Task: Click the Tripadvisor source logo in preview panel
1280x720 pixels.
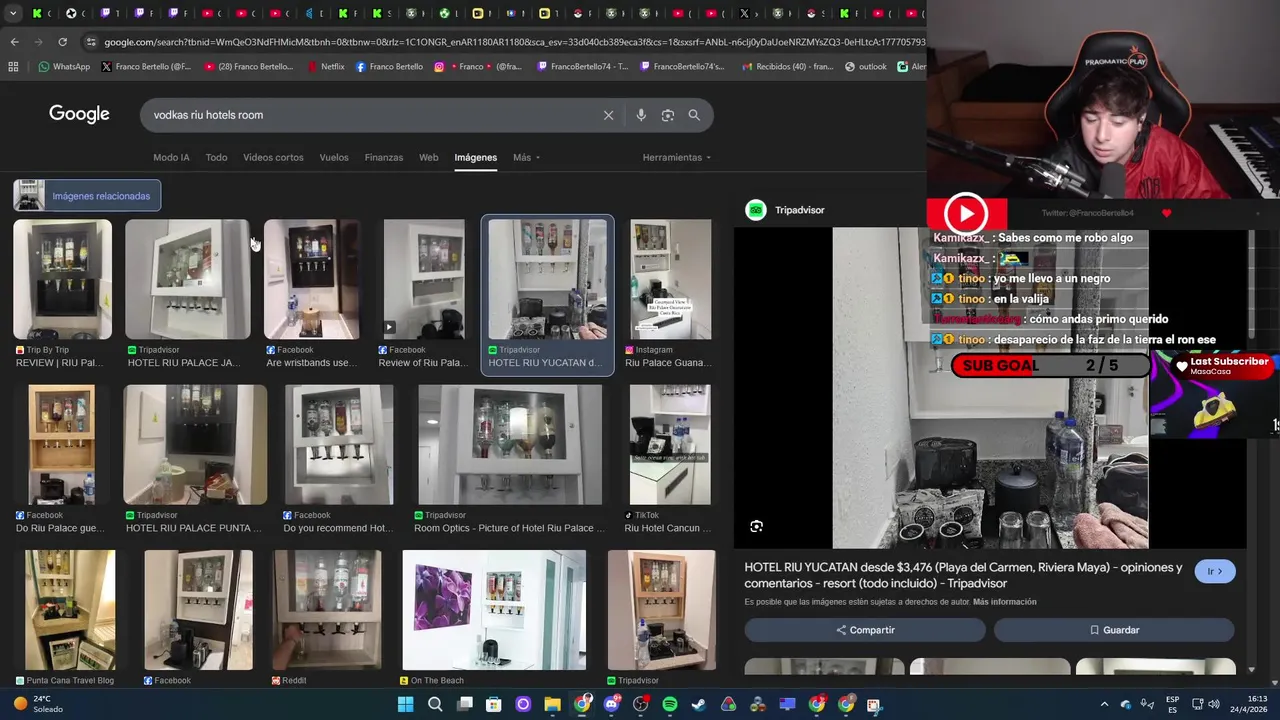Action: [756, 210]
